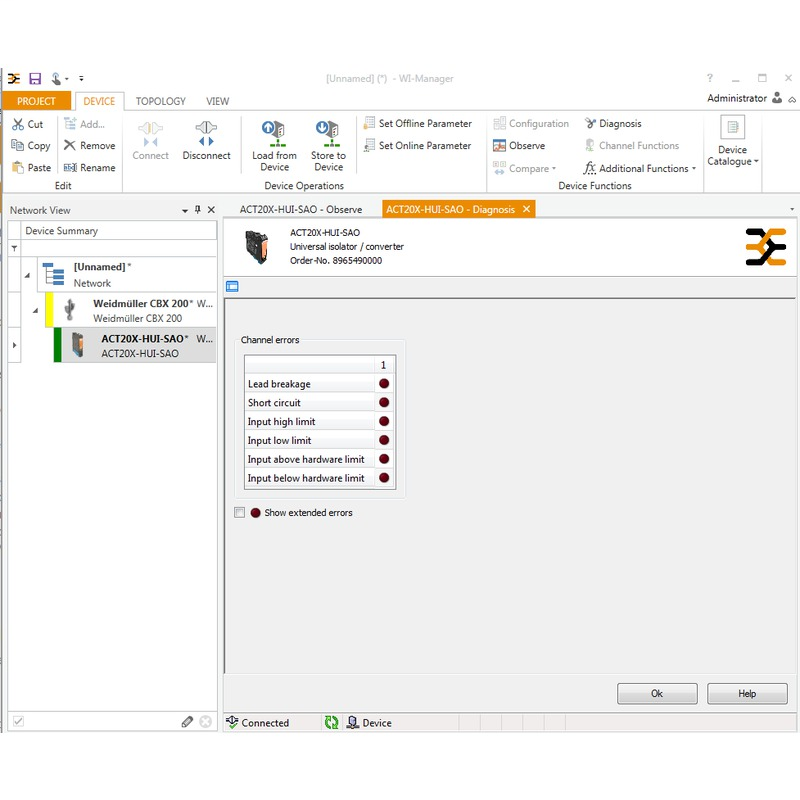Select the DEVICE ribbon tab
Viewport: 800px width, 800px height.
[x=99, y=101]
